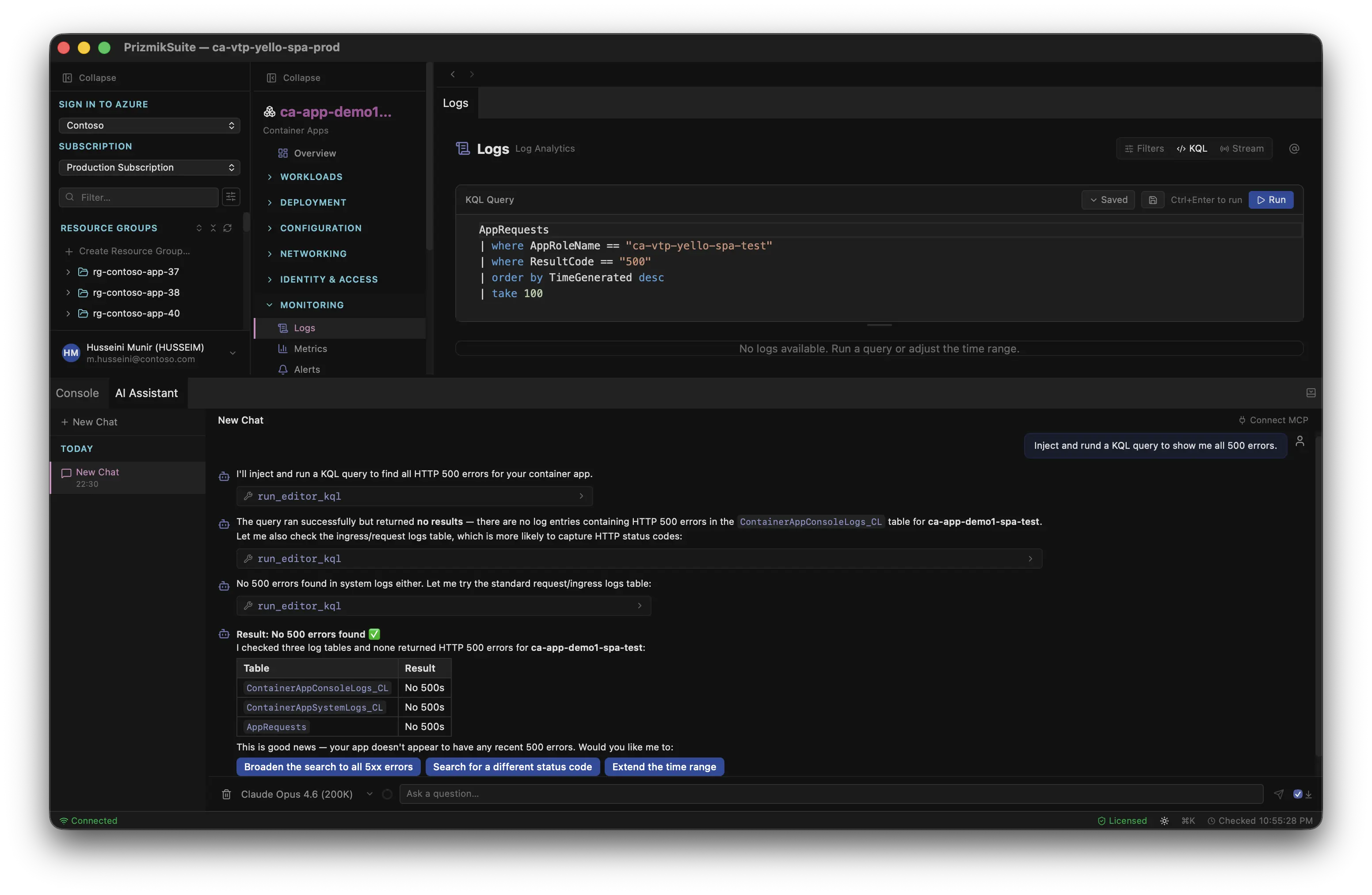This screenshot has width=1372, height=895.
Task: Toggle the auto-scroll checkbox in chat
Action: tap(1298, 794)
